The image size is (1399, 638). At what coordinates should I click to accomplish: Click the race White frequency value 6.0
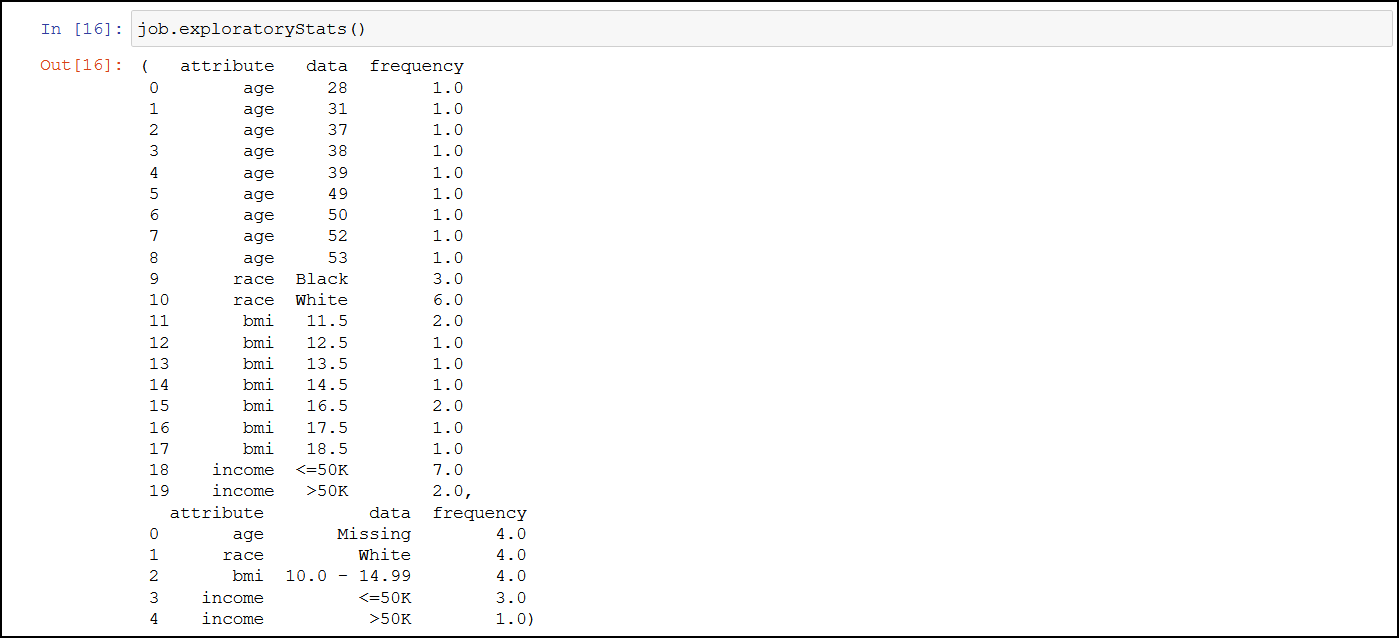coord(447,299)
